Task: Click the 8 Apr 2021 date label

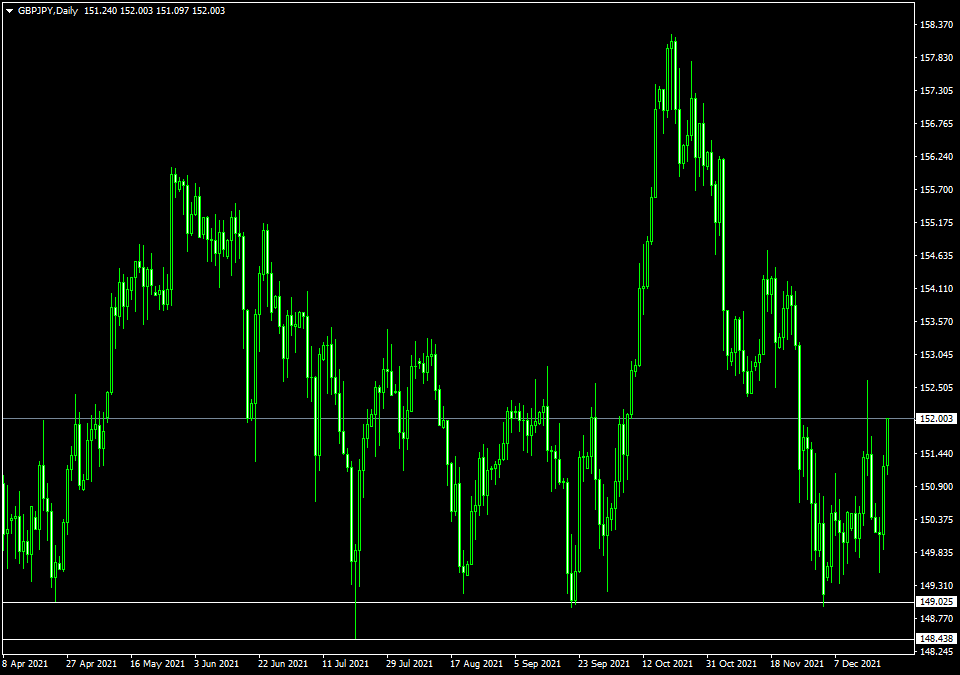Action: 25,663
